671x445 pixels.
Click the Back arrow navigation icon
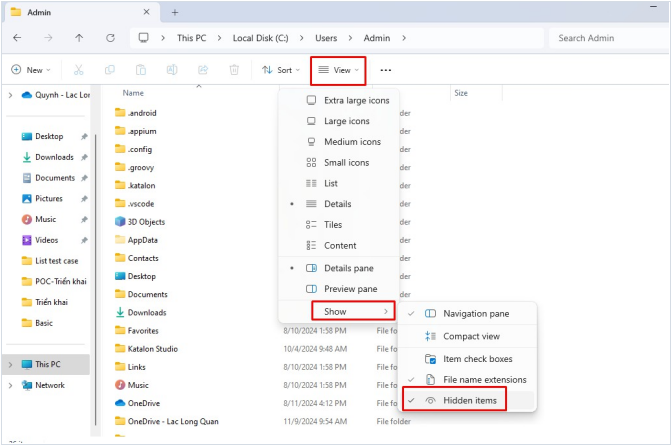(x=17, y=38)
